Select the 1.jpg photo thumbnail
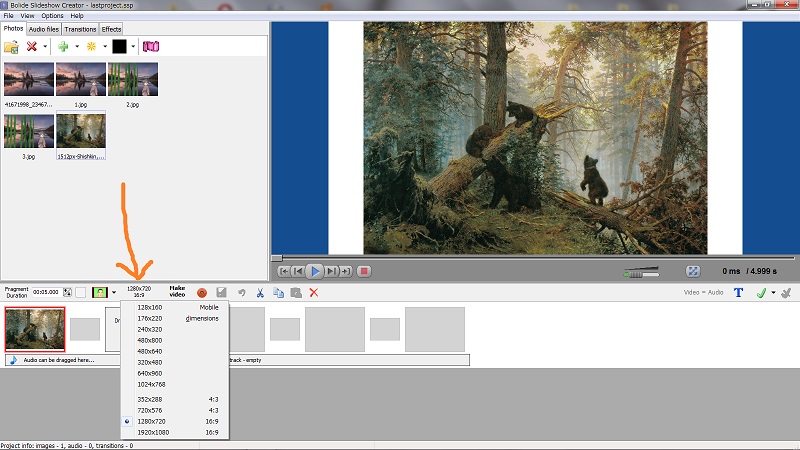 click(81, 80)
